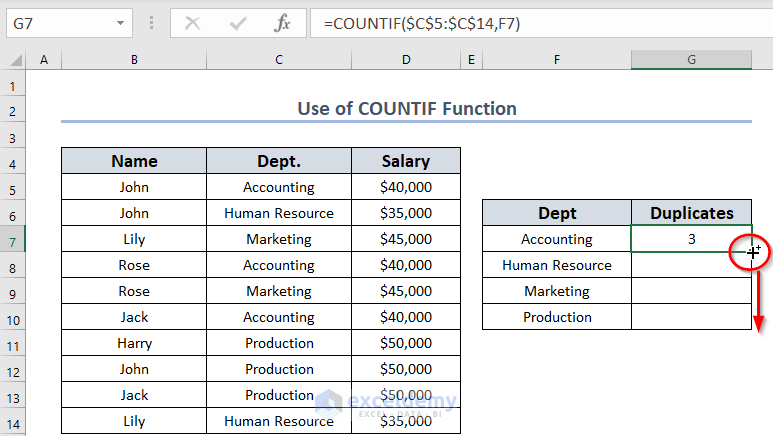Select row 7 header
The width and height of the screenshot is (773, 436).
click(14, 239)
